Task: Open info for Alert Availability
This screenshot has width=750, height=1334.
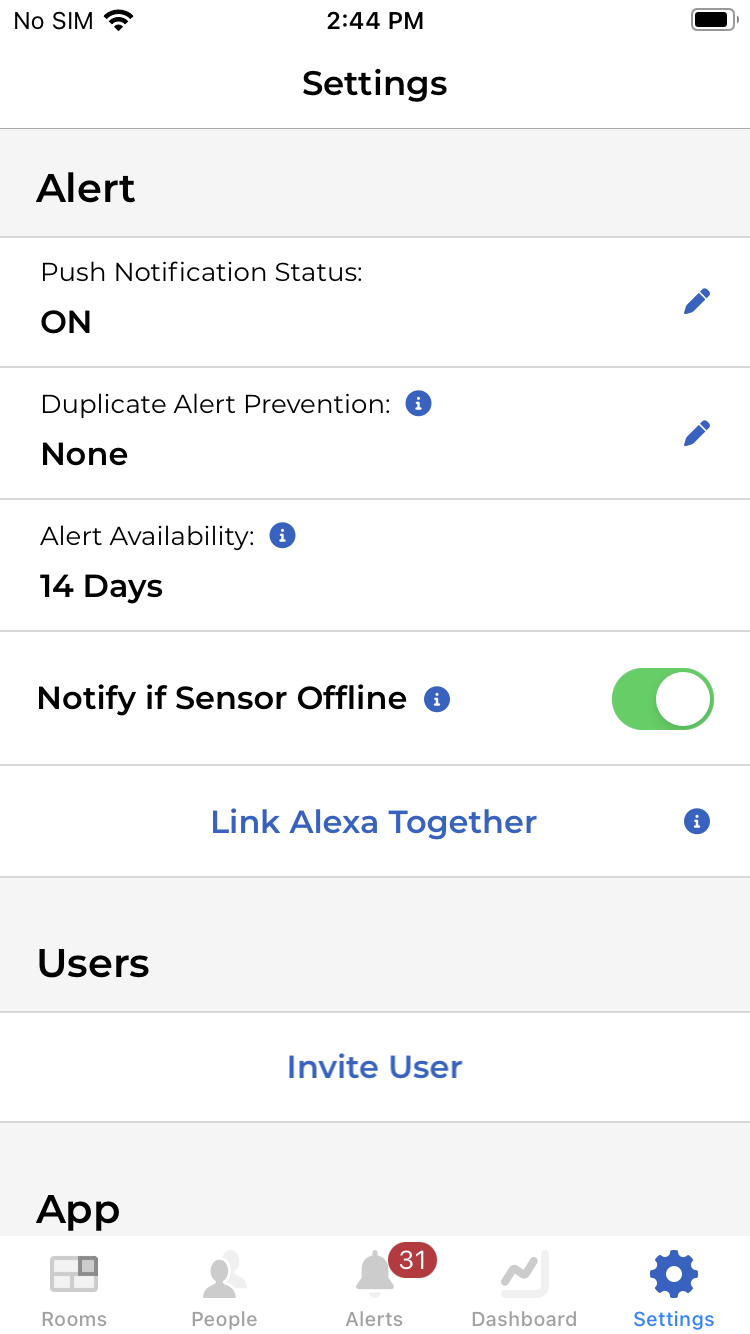Action: [x=283, y=536]
